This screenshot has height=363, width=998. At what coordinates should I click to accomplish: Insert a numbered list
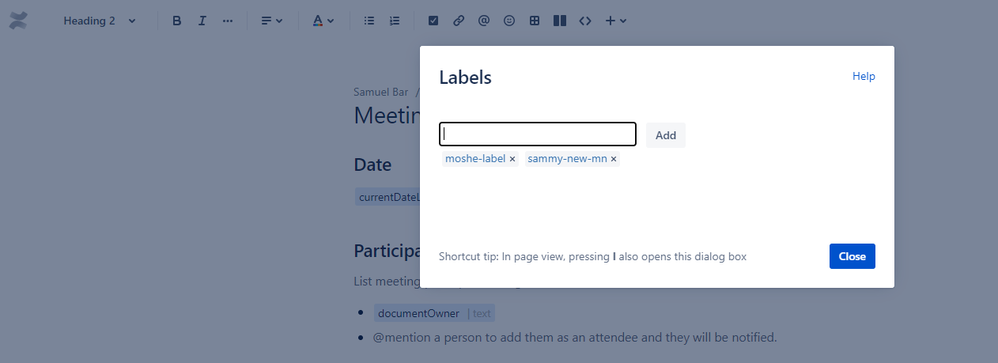click(x=395, y=20)
